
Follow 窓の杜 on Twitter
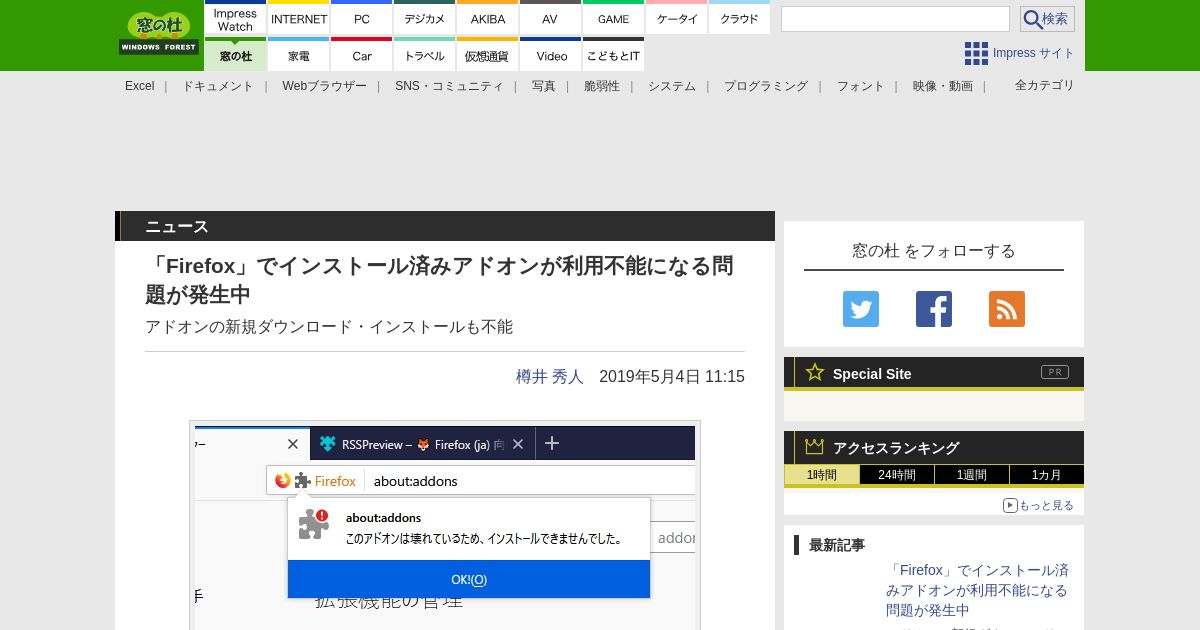(x=861, y=309)
